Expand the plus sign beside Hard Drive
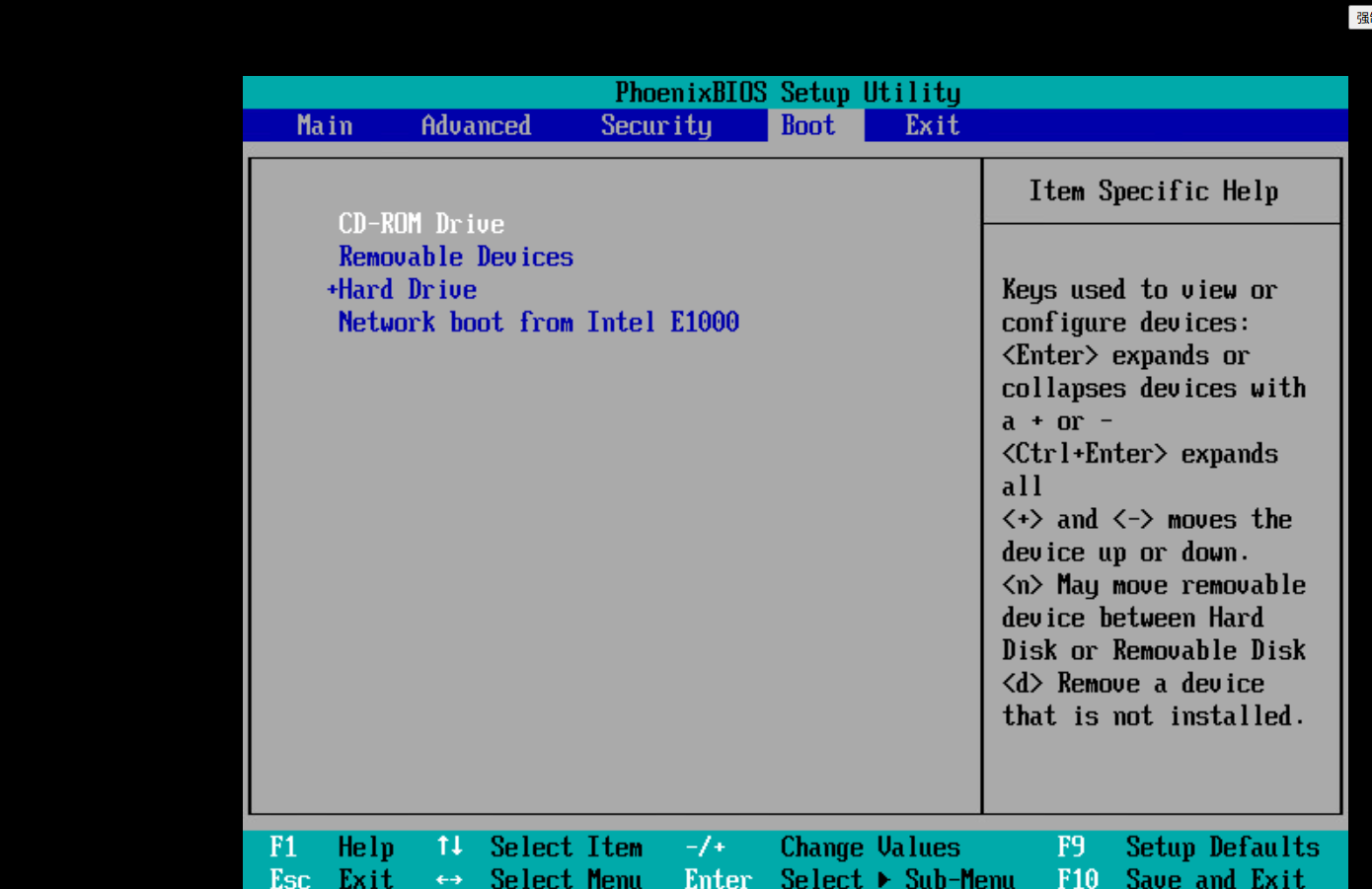Image resolution: width=1372 pixels, height=889 pixels. [333, 289]
